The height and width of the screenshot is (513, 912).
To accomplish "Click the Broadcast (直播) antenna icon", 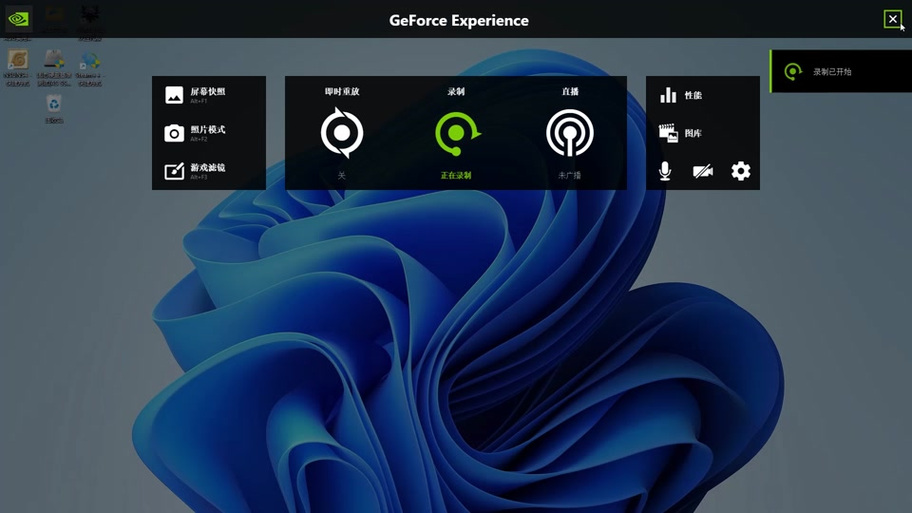I will point(570,133).
